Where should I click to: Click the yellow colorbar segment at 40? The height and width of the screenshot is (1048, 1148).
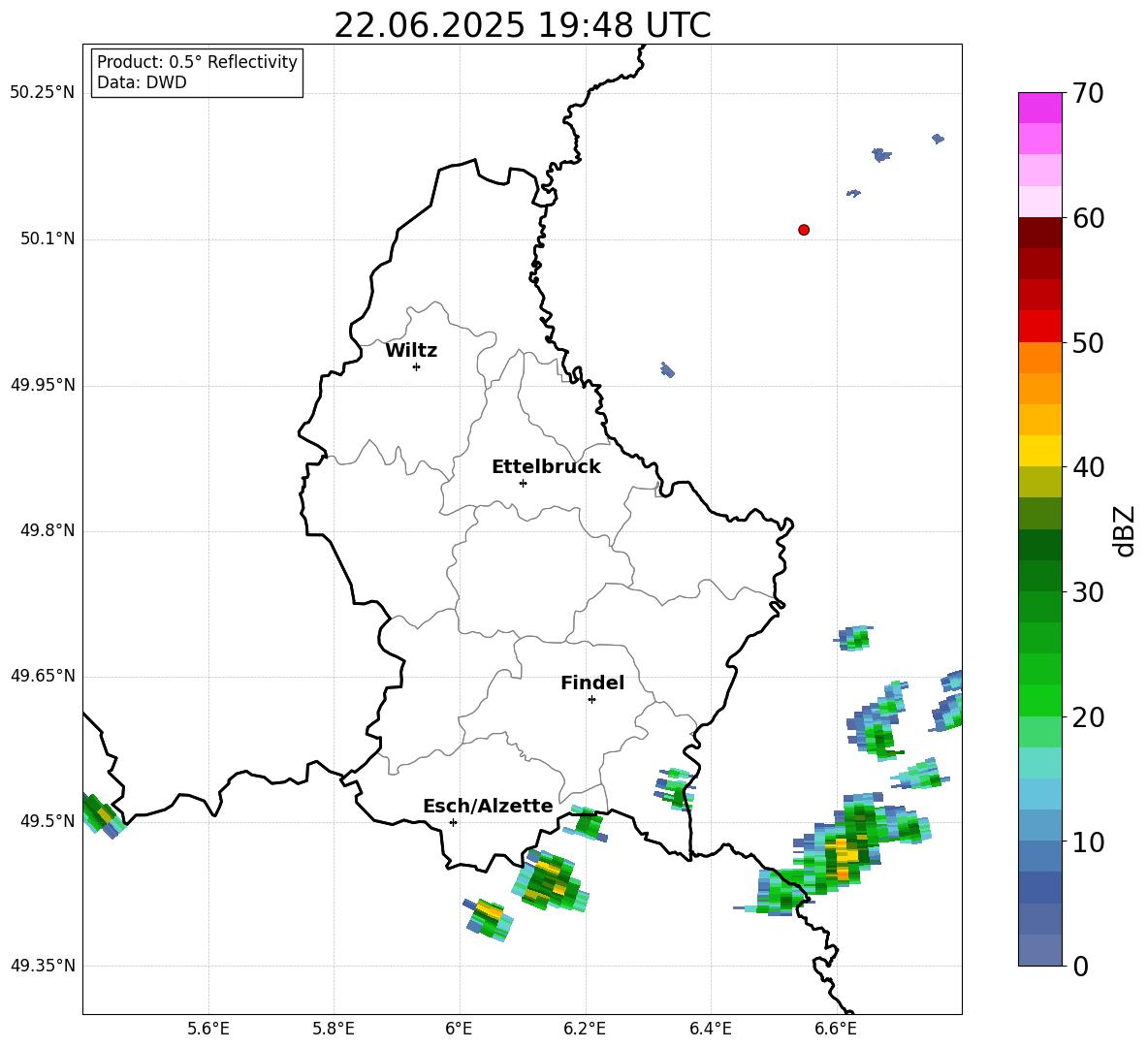pos(1039,451)
